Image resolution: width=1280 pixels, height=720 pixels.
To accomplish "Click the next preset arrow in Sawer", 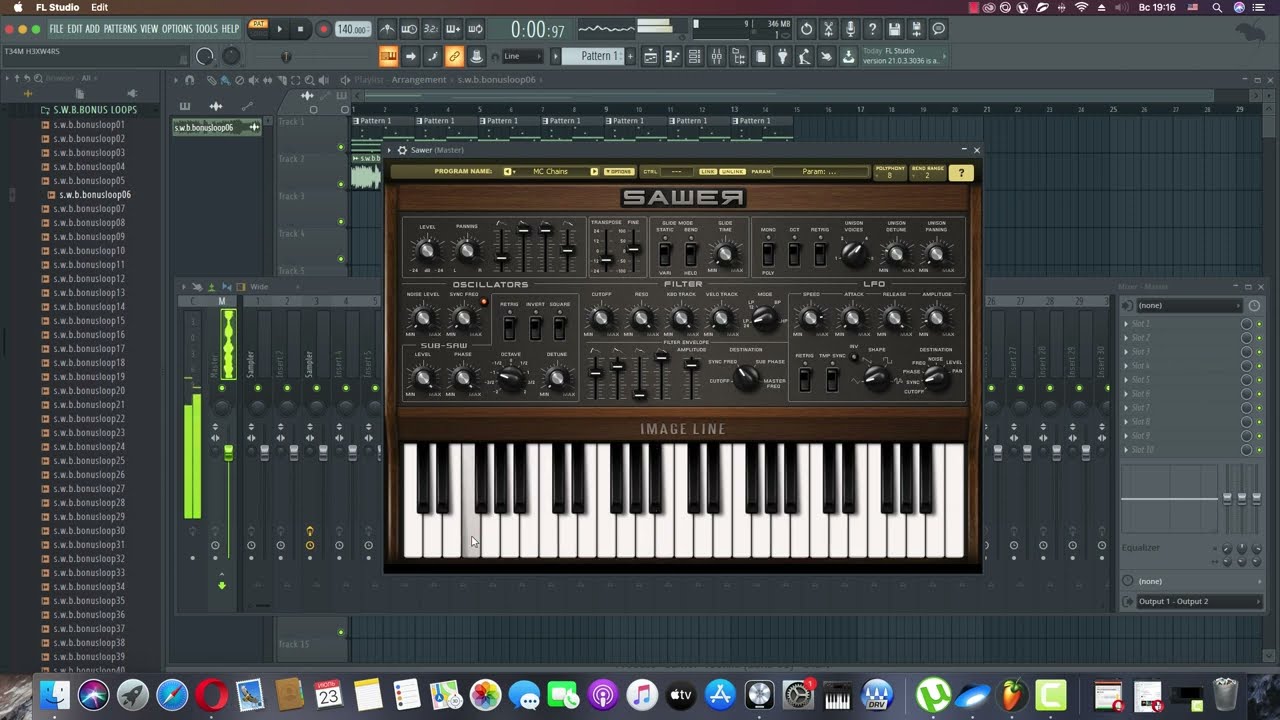I will (594, 172).
